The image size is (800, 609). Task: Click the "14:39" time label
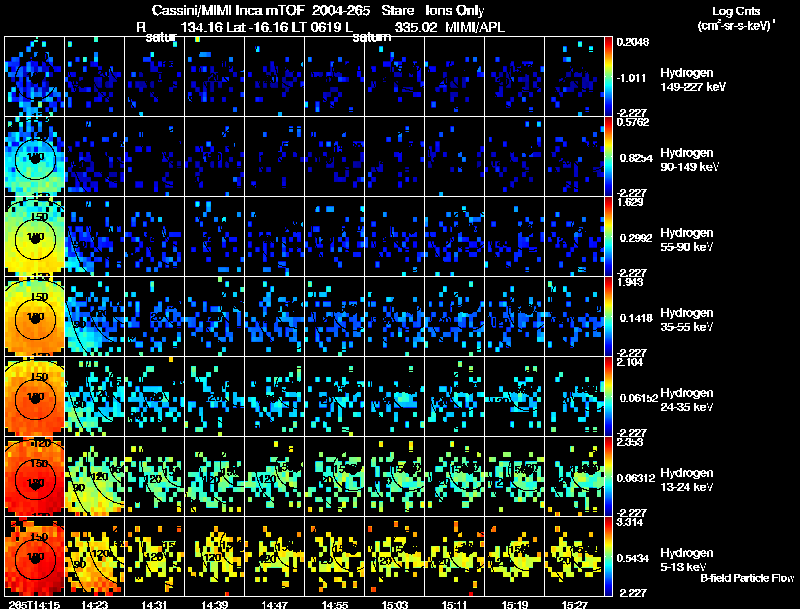pyautogui.click(x=214, y=604)
